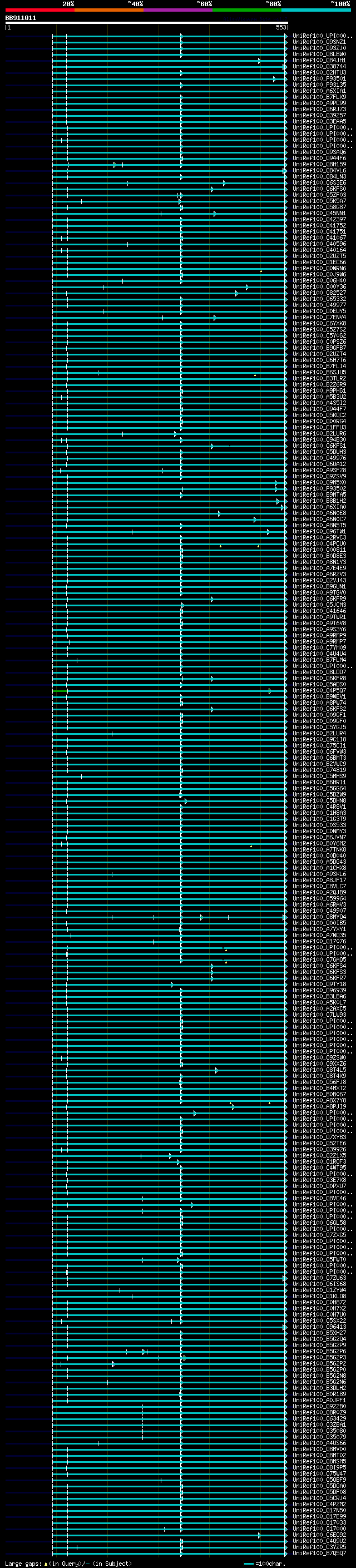Select the UniRef100_Q09GF1 label
This screenshot has width=356, height=1568.
(319, 715)
